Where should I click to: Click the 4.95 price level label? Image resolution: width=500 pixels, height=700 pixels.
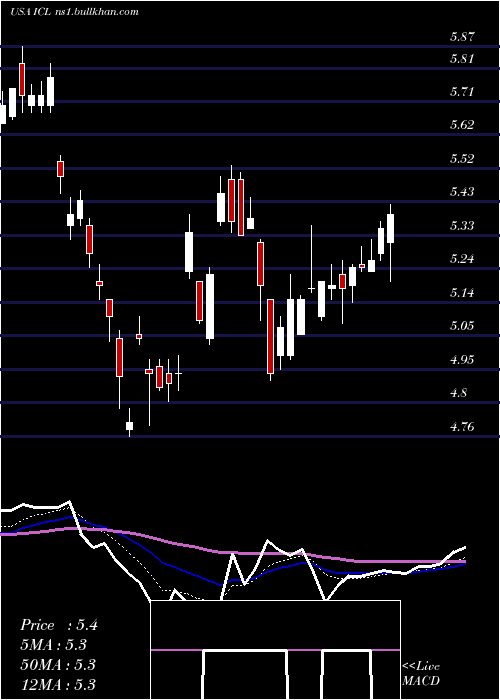[x=462, y=360]
